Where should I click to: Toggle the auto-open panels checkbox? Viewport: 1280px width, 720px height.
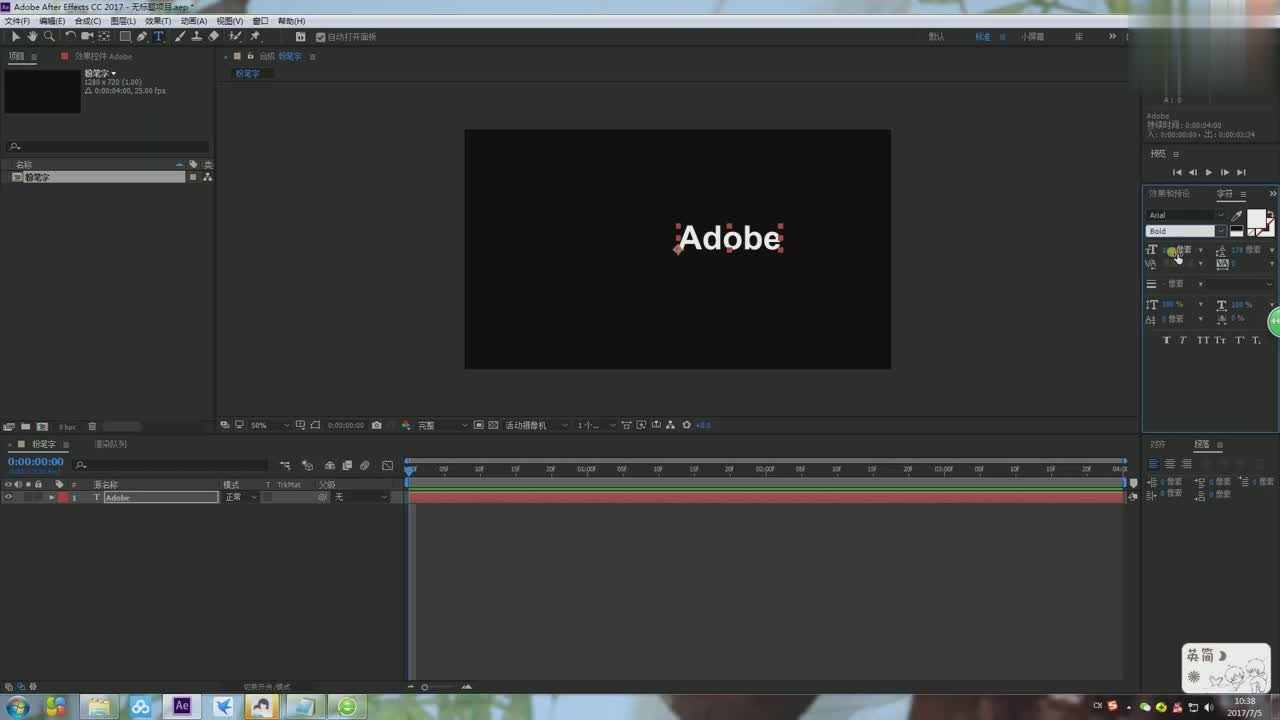321,37
